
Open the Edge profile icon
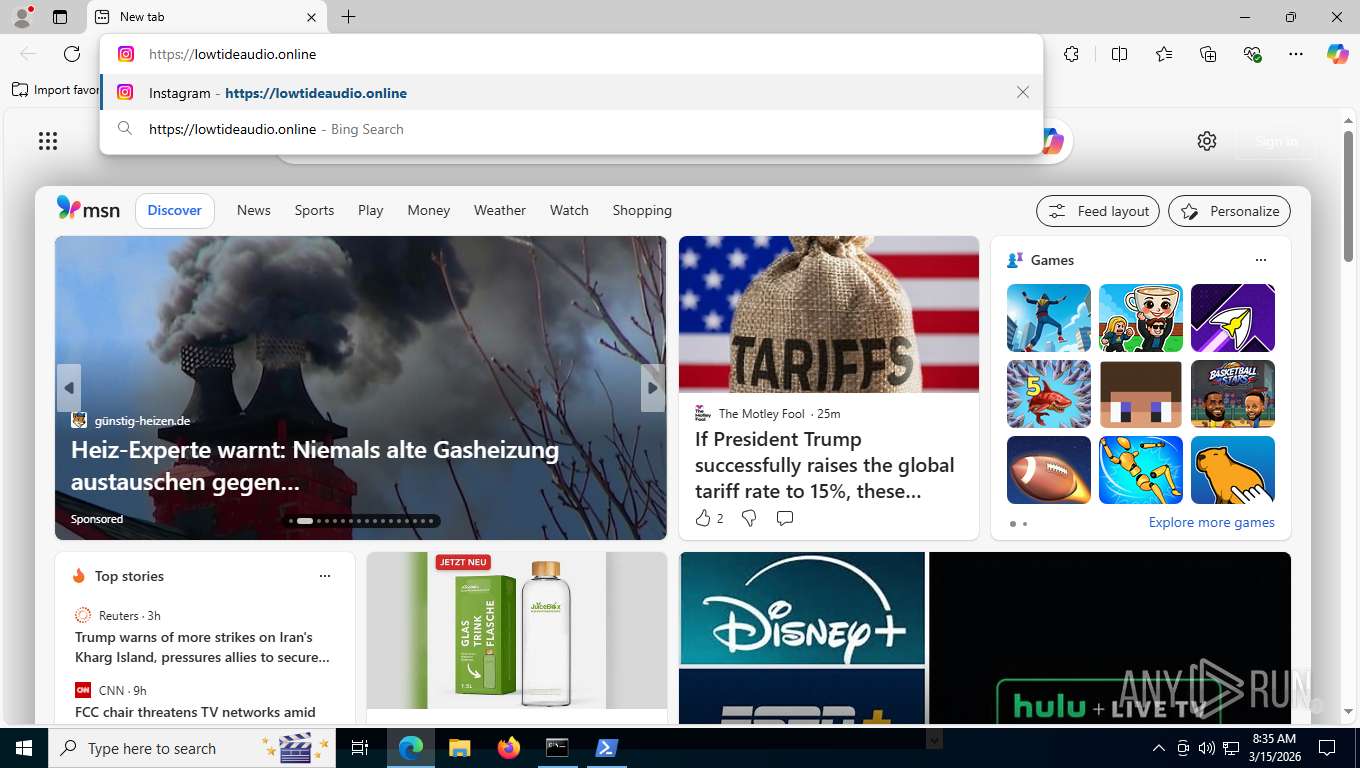click(22, 17)
